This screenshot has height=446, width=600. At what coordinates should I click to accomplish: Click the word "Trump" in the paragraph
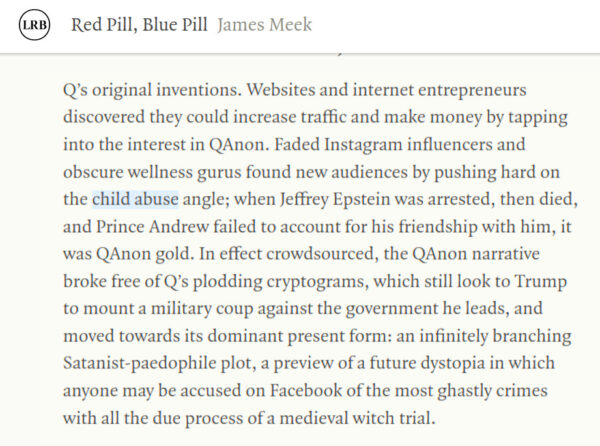(x=509, y=280)
